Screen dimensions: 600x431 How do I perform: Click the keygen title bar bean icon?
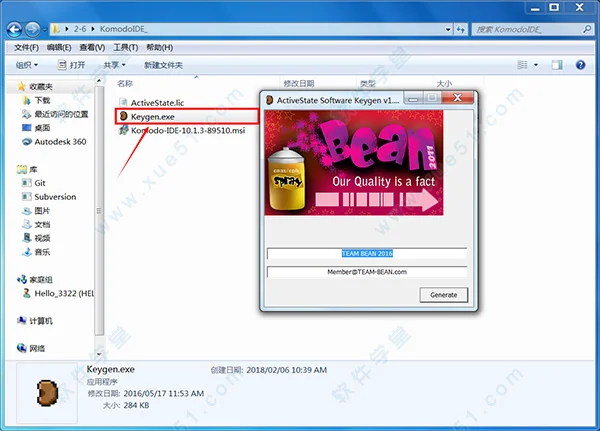coord(269,100)
